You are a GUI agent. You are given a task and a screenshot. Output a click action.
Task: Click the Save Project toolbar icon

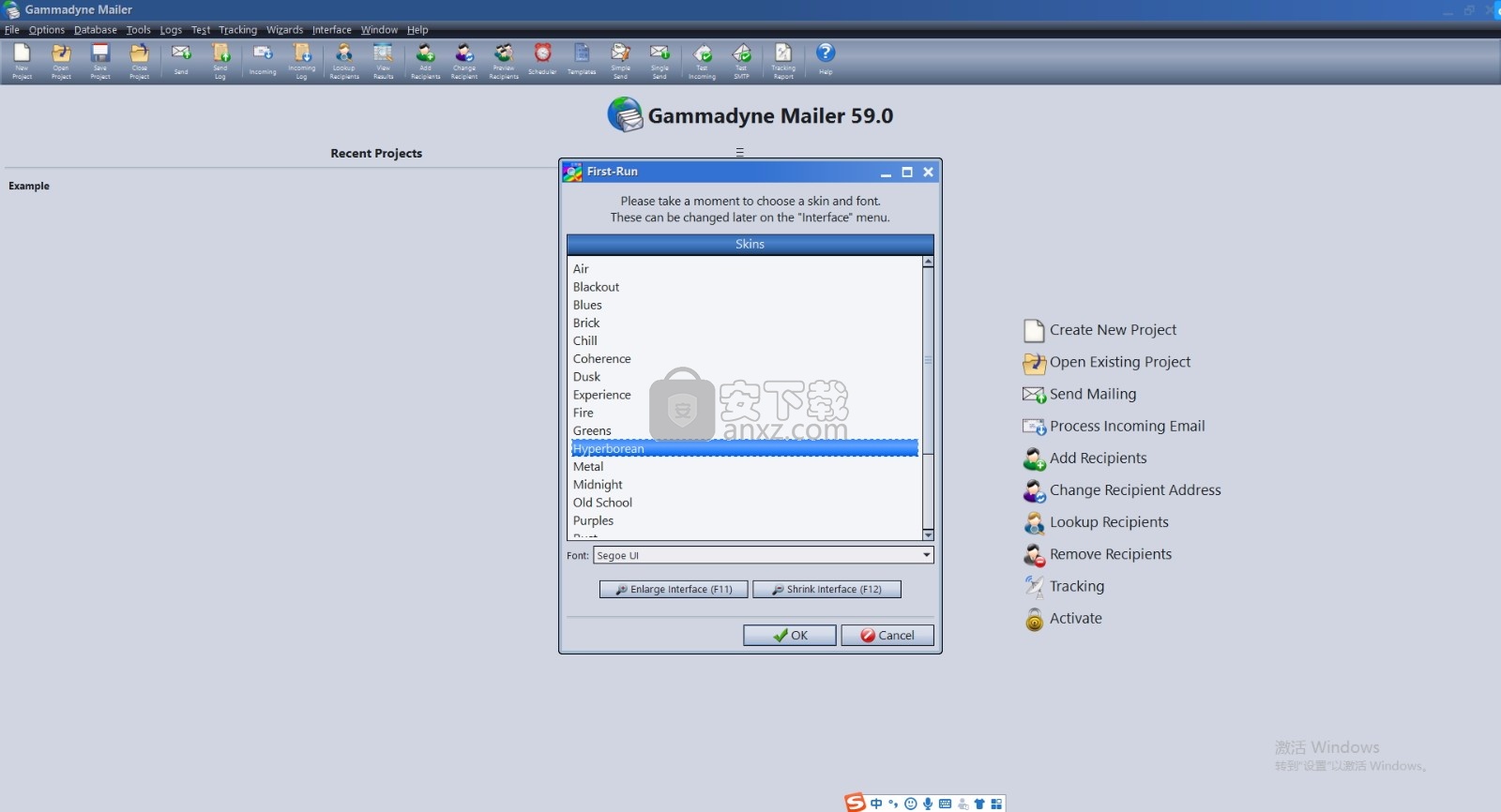click(100, 61)
